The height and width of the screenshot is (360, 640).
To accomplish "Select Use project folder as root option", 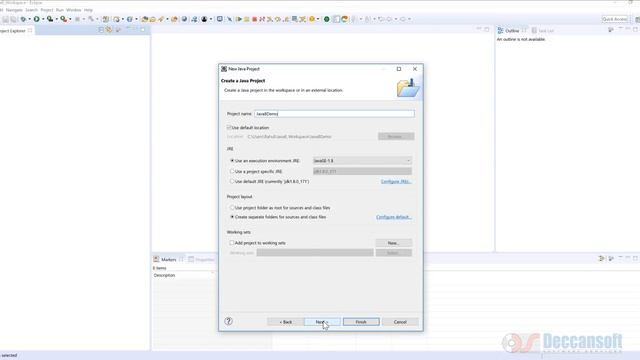I will coord(232,208).
